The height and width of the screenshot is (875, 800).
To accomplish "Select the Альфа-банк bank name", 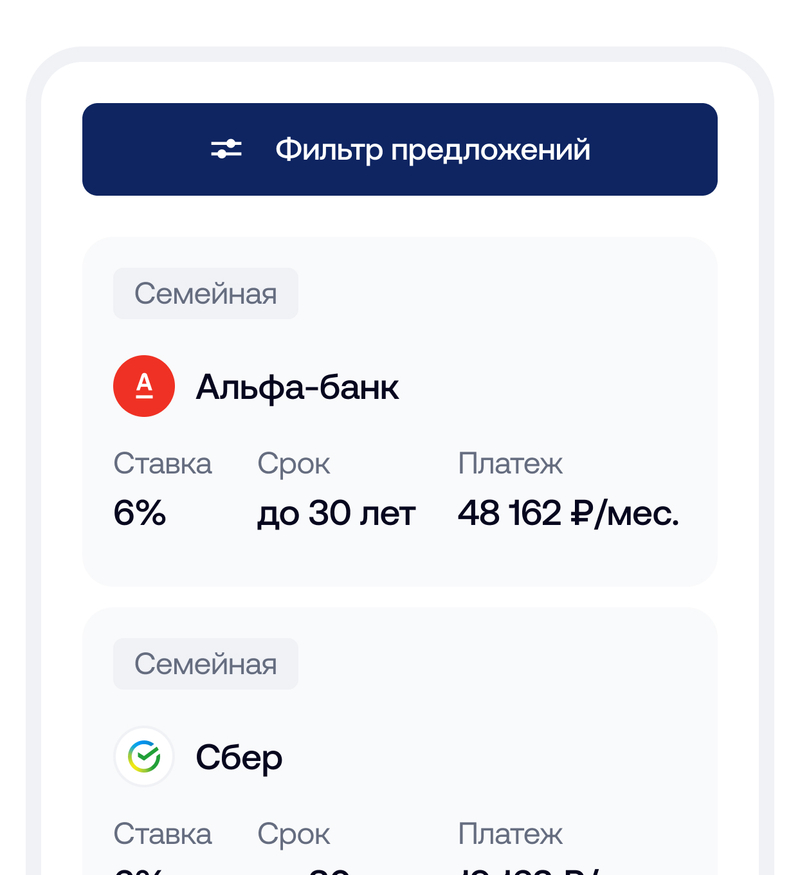I will coord(297,387).
